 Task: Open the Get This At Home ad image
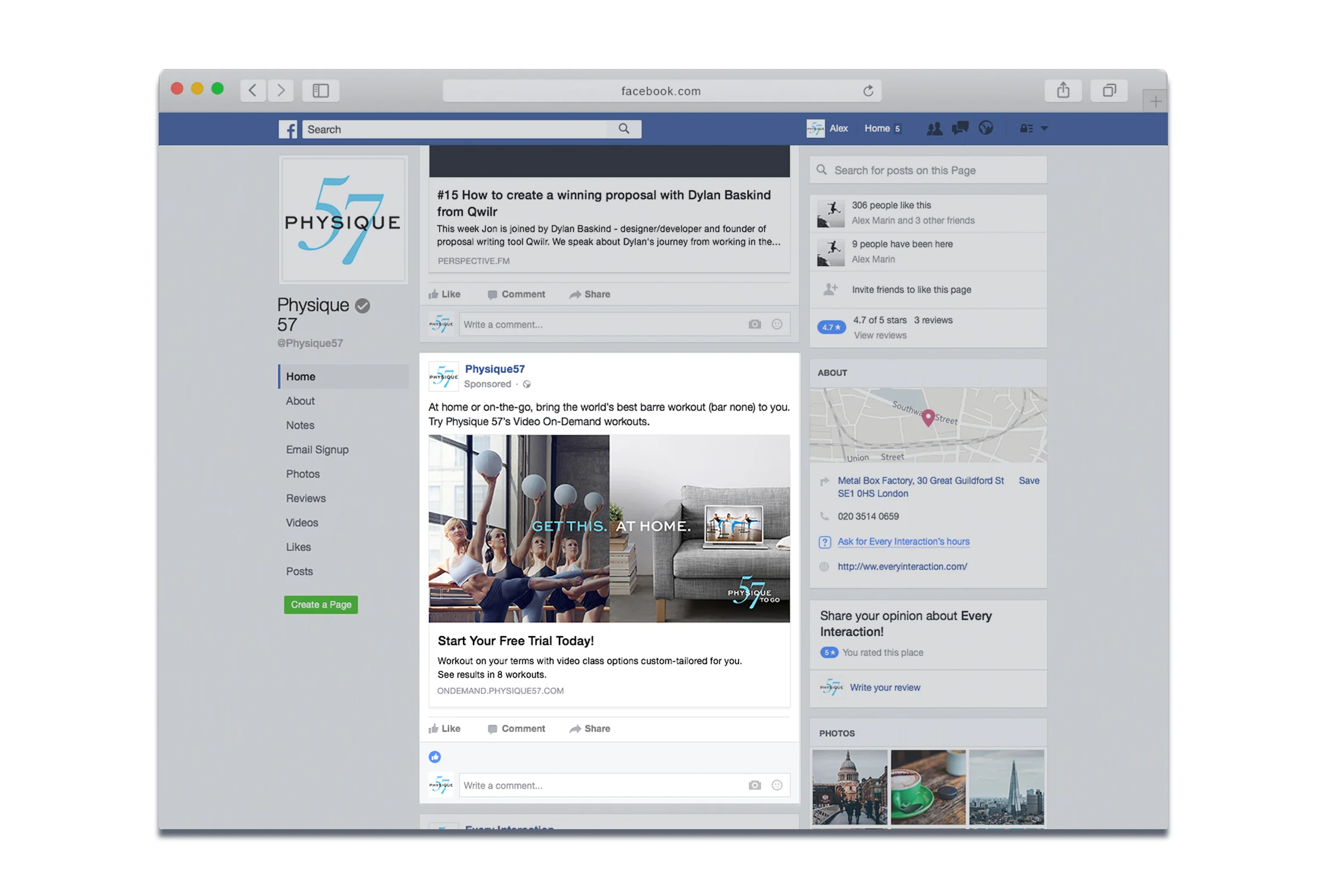[609, 529]
